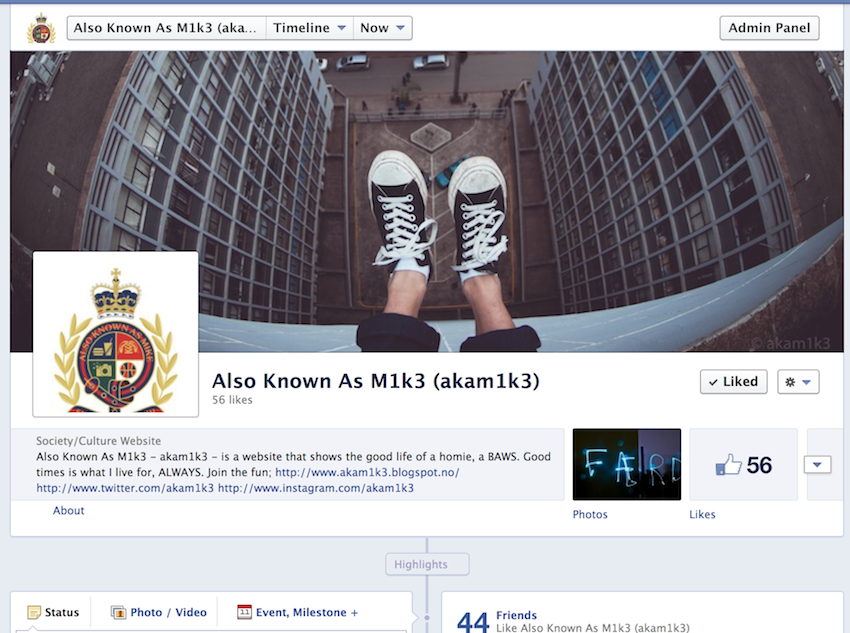Open the Admin Panel
Viewport: 850px width, 633px height.
tap(769, 28)
